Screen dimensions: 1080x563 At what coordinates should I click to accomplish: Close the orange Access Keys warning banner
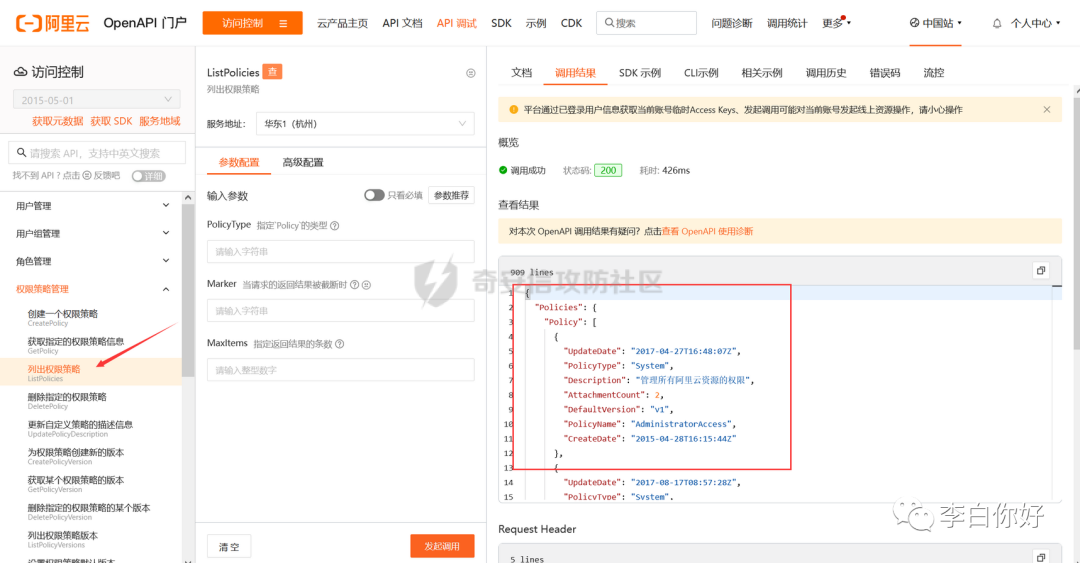click(x=1046, y=110)
